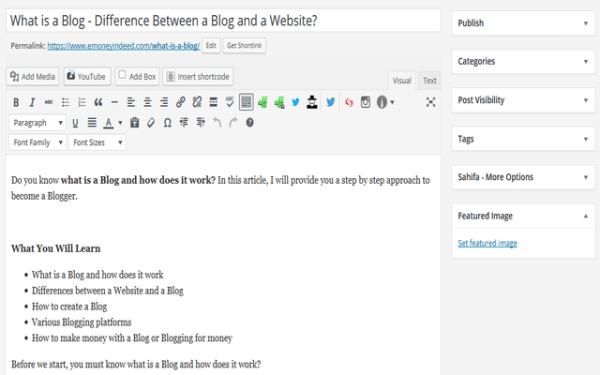Screen dimensions: 600x375
Task: Insert Read More tag
Action: click(x=214, y=102)
